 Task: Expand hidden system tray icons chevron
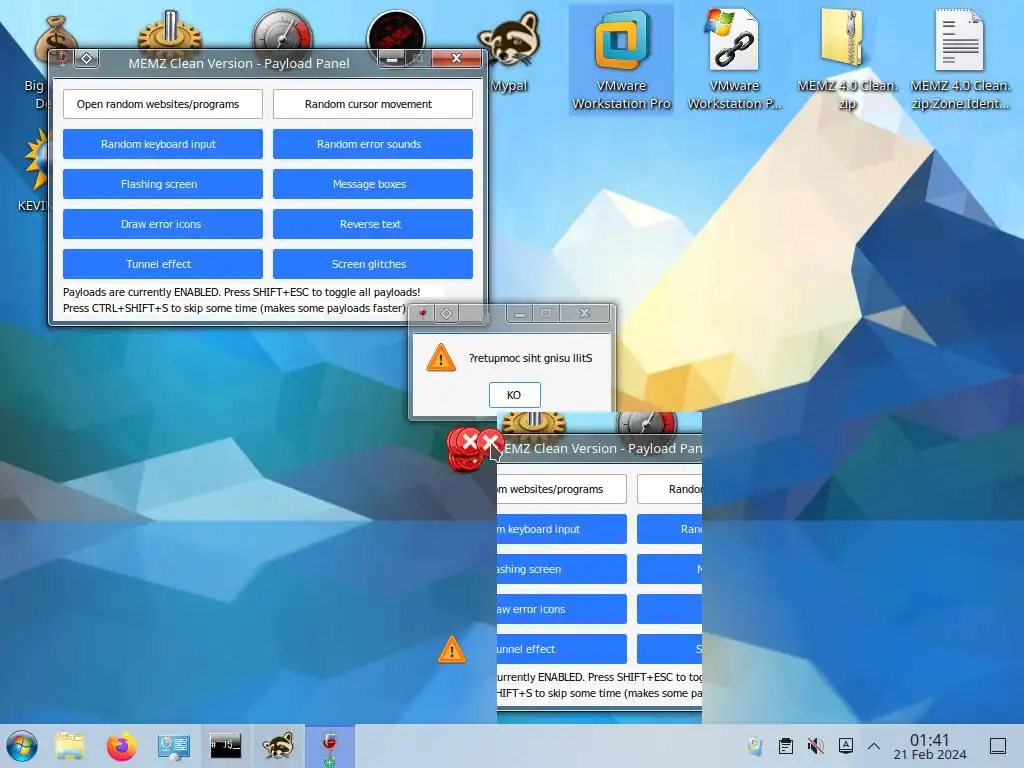(874, 746)
